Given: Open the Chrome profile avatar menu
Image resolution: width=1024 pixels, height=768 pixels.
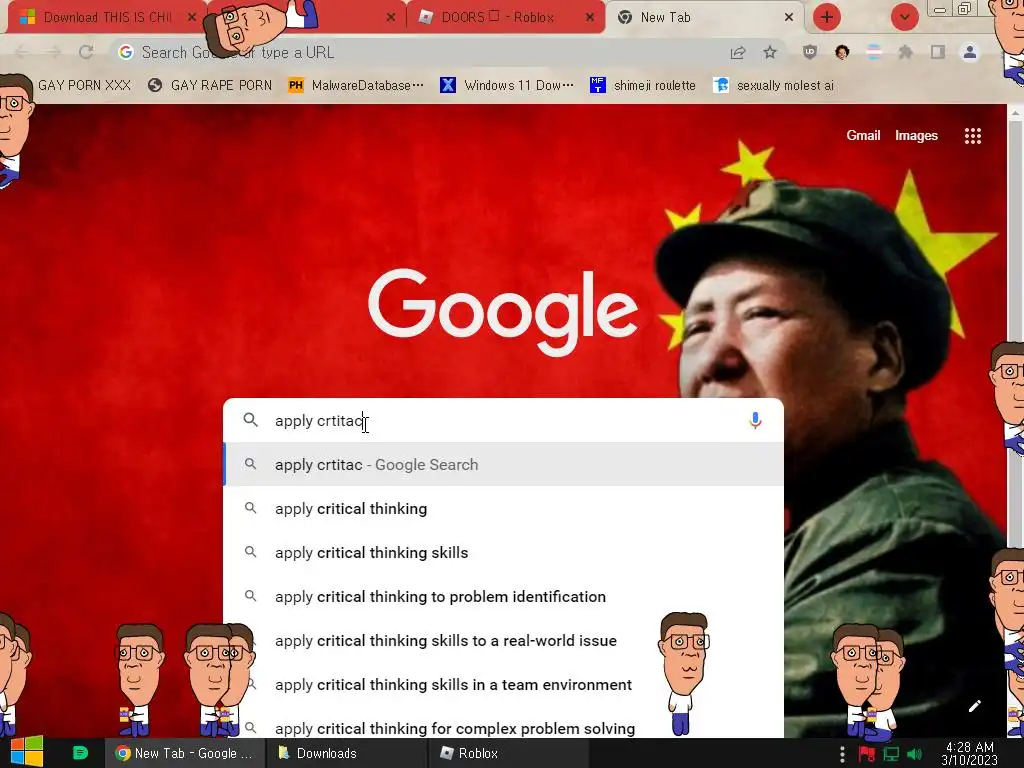Looking at the screenshot, I should (x=970, y=52).
